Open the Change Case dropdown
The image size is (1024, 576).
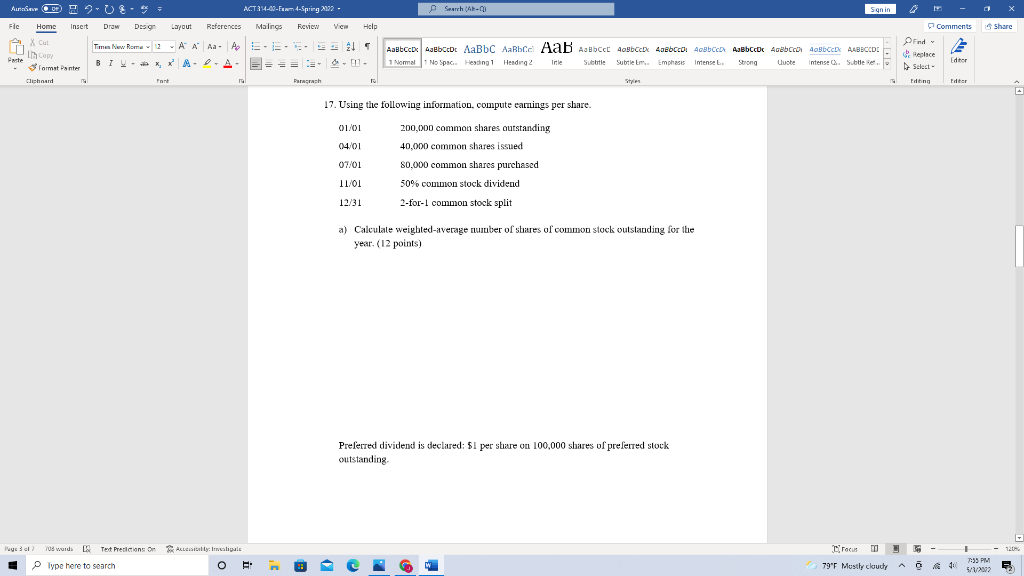pyautogui.click(x=214, y=46)
